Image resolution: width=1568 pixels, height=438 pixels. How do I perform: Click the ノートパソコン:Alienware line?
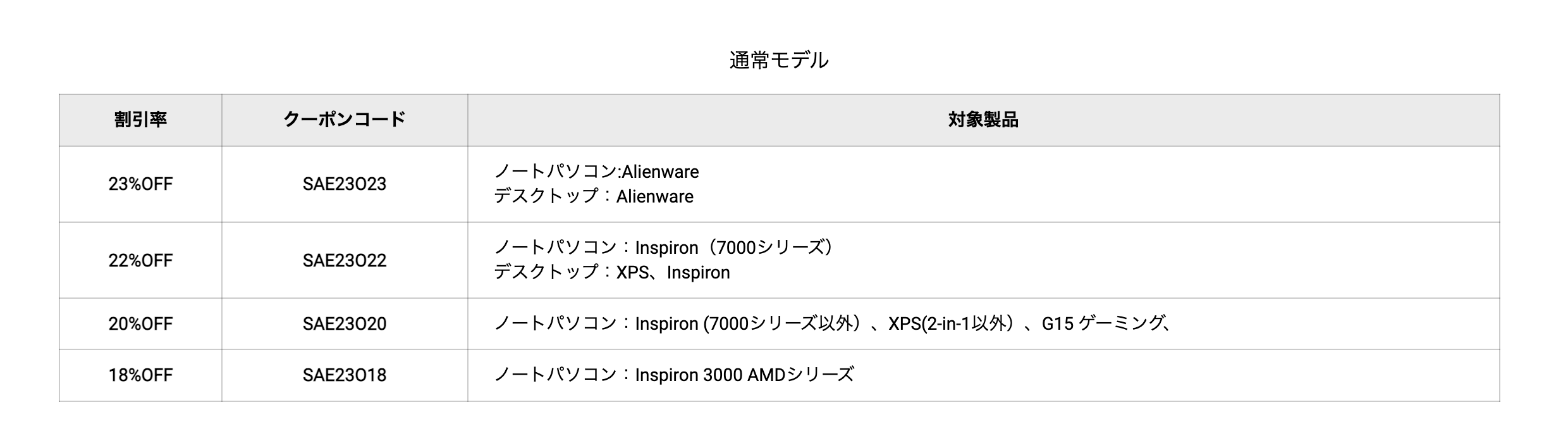point(596,172)
